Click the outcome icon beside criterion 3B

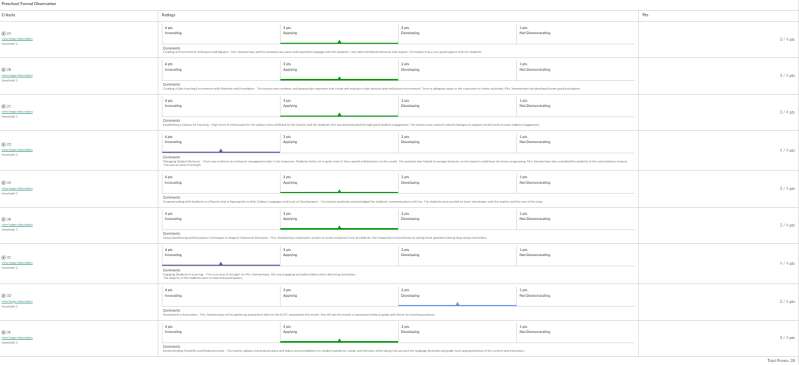coord(4,219)
